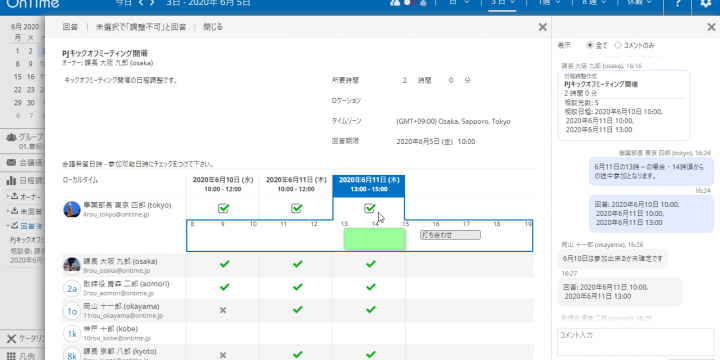Click 回答 in the dialog menu
Viewport: 720px width, 360px height.
70,27
